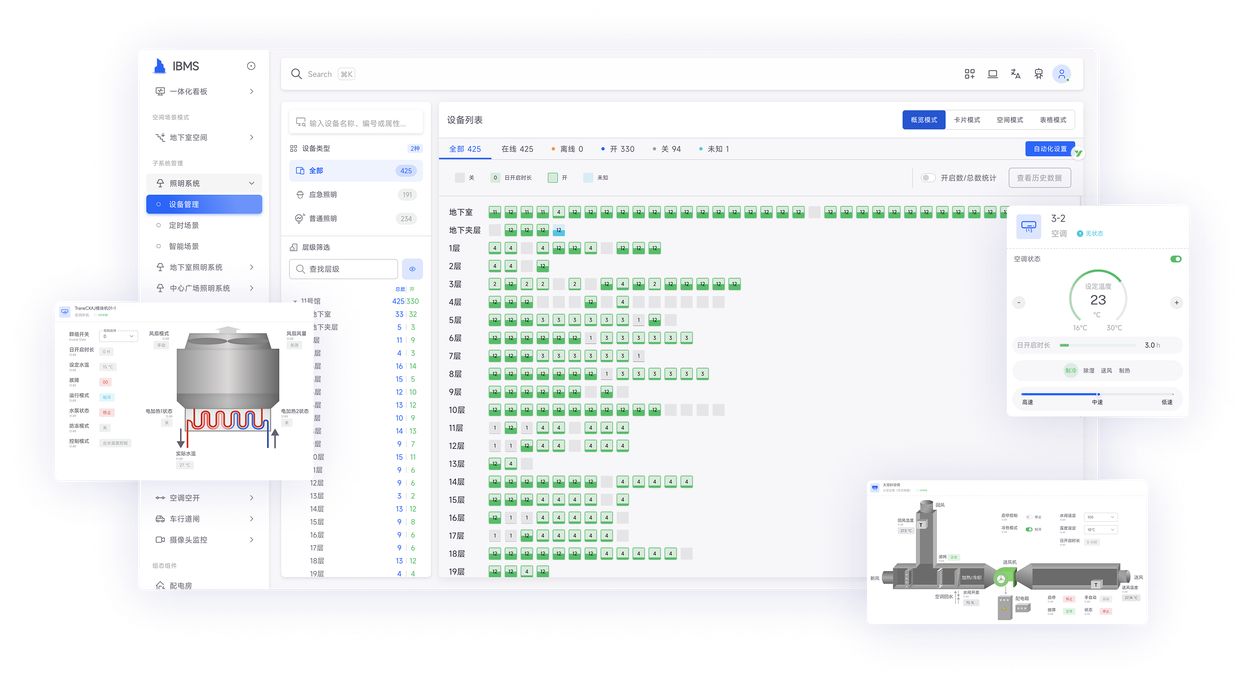1244x684 pixels.
Task: Expand the 一体化看板 menu item
Action: (x=251, y=92)
